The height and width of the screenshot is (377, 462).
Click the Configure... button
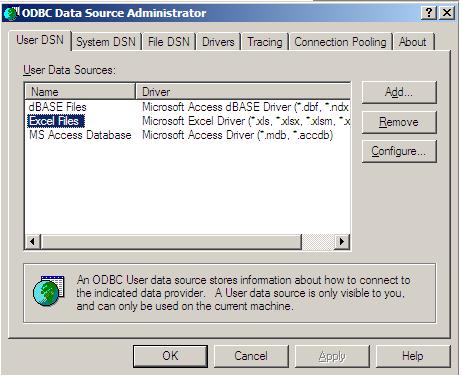399,151
